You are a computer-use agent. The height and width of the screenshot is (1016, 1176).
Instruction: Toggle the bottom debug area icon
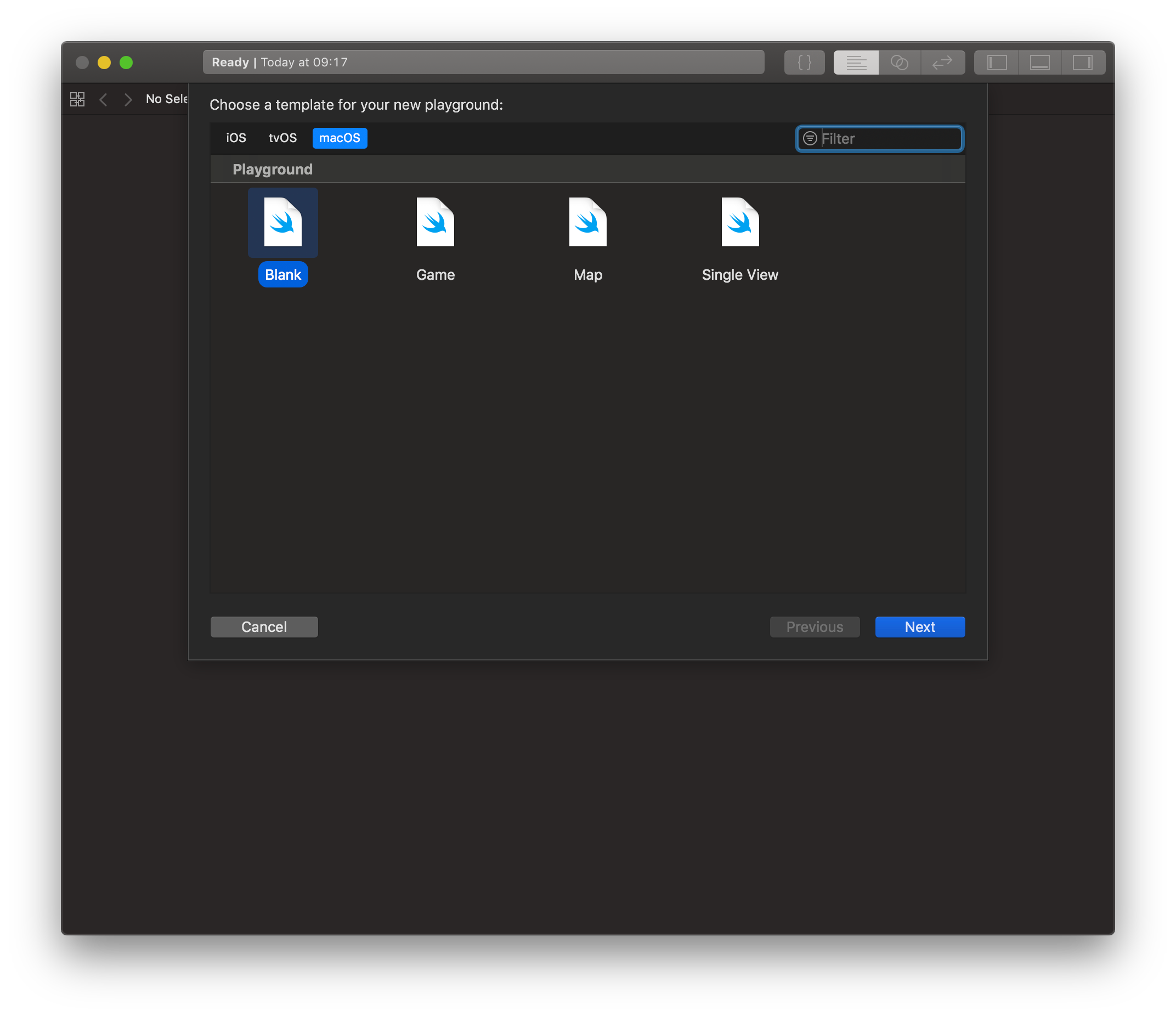(1039, 63)
